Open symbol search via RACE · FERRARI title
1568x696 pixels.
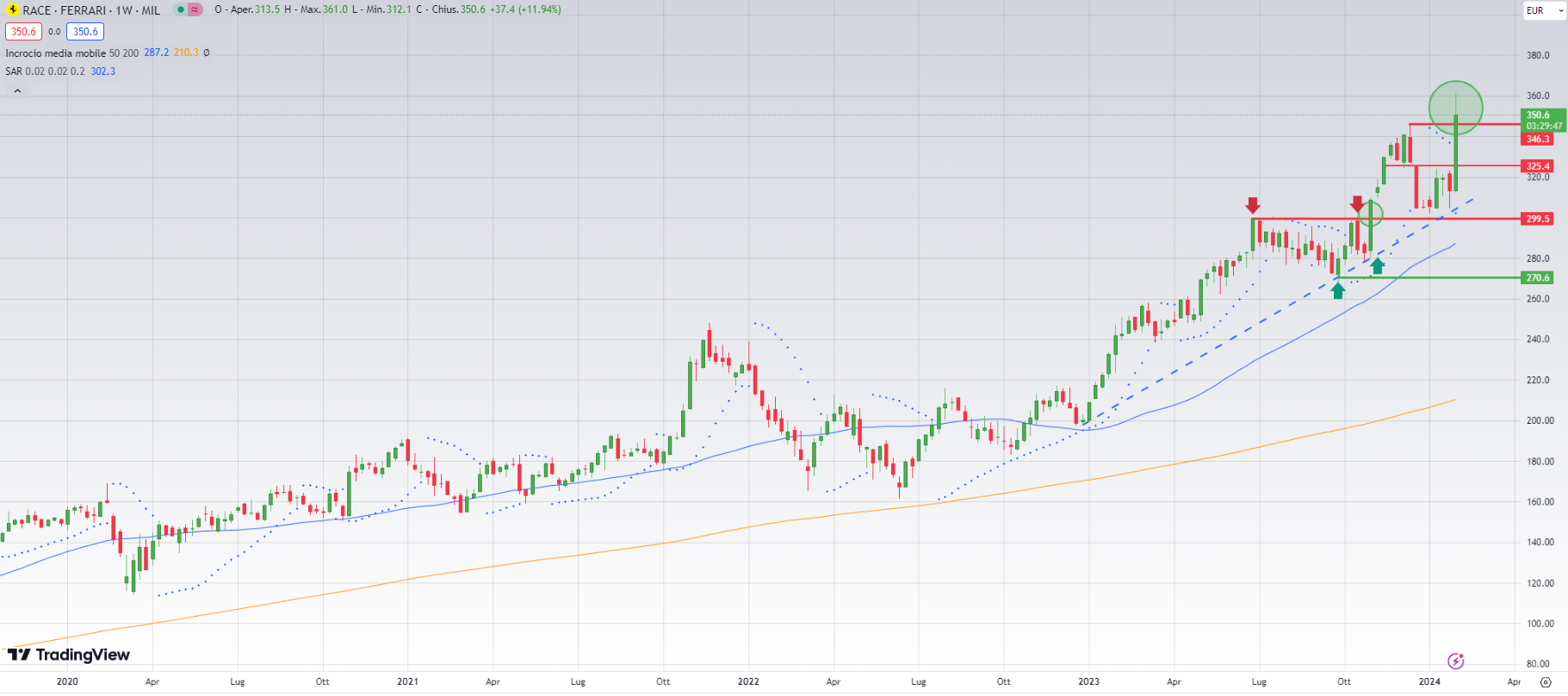tap(91, 10)
